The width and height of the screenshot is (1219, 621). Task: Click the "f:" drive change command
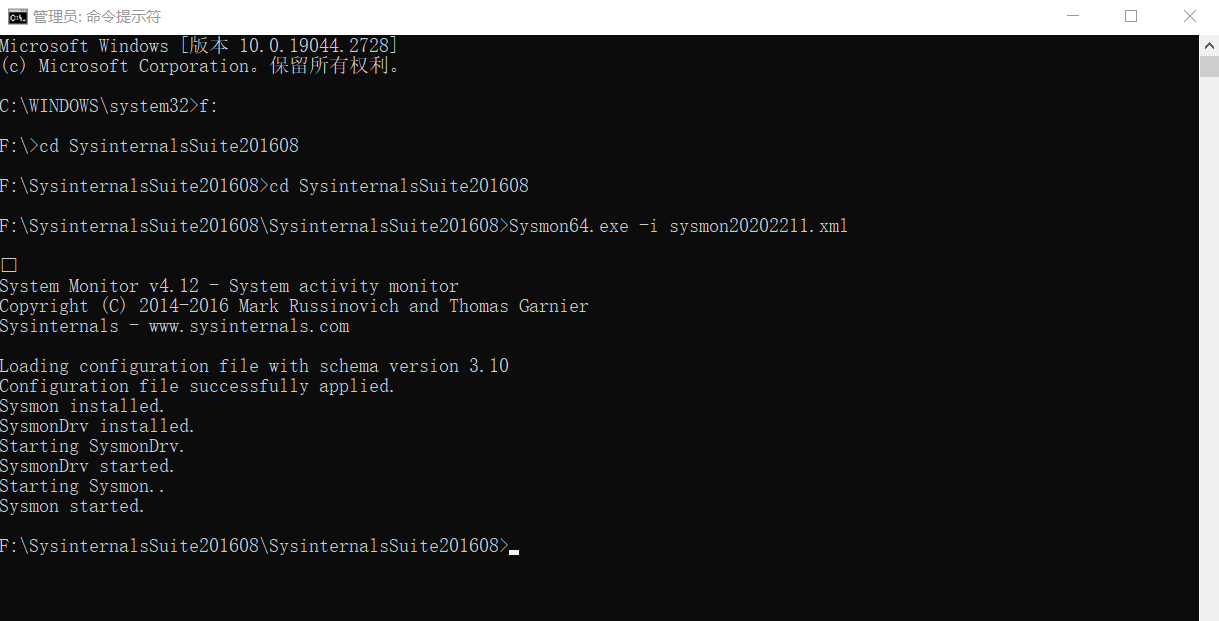click(208, 106)
